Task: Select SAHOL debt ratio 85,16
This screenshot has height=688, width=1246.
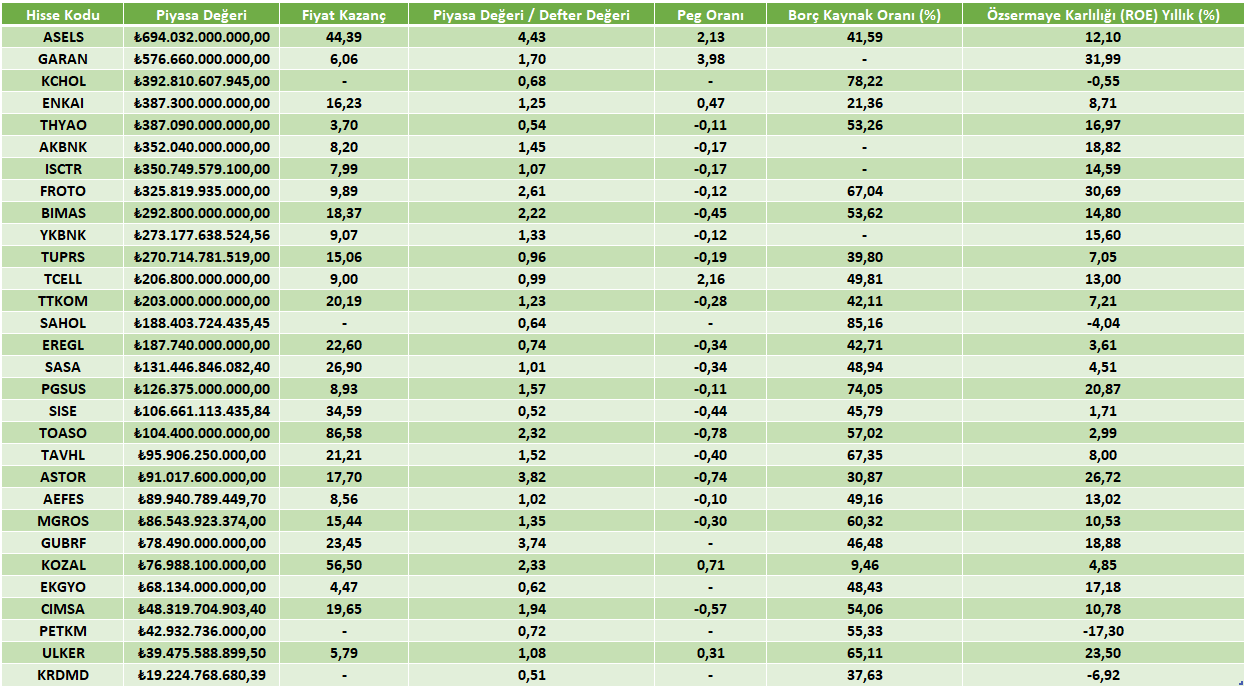Action: (x=863, y=323)
